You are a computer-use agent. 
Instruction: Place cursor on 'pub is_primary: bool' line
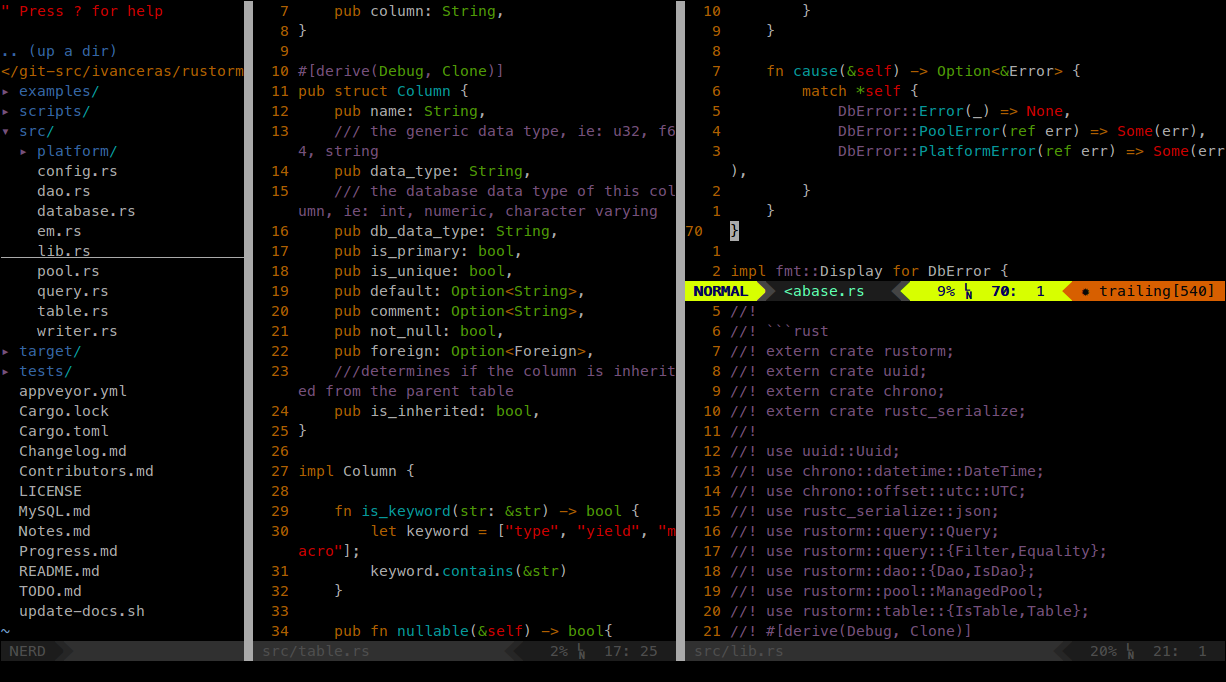[x=428, y=251]
